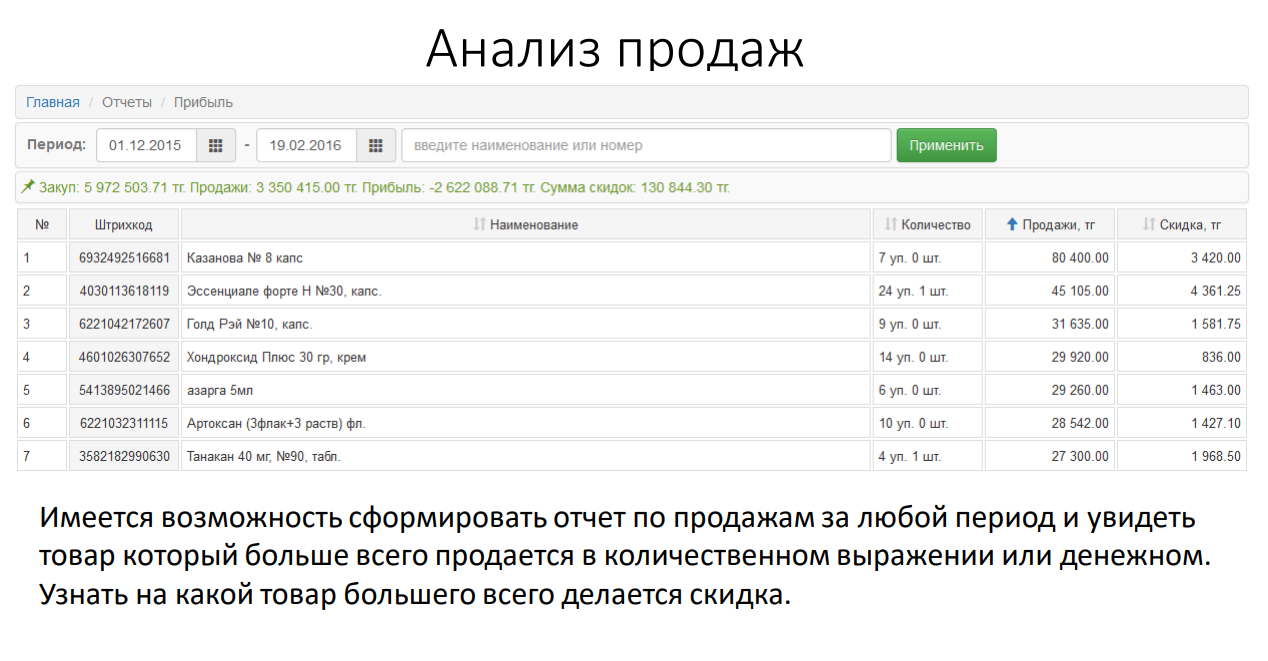Screen dimensions: 1268x661
Task: Open Отчеты in the breadcrumb
Action: pos(127,102)
